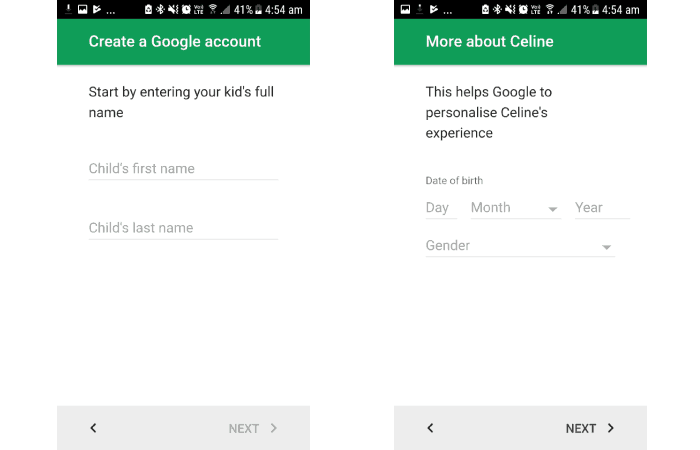Tap alarm clock icon in left status bar
Viewport: 700px width, 450px height.
pyautogui.click(x=186, y=9)
